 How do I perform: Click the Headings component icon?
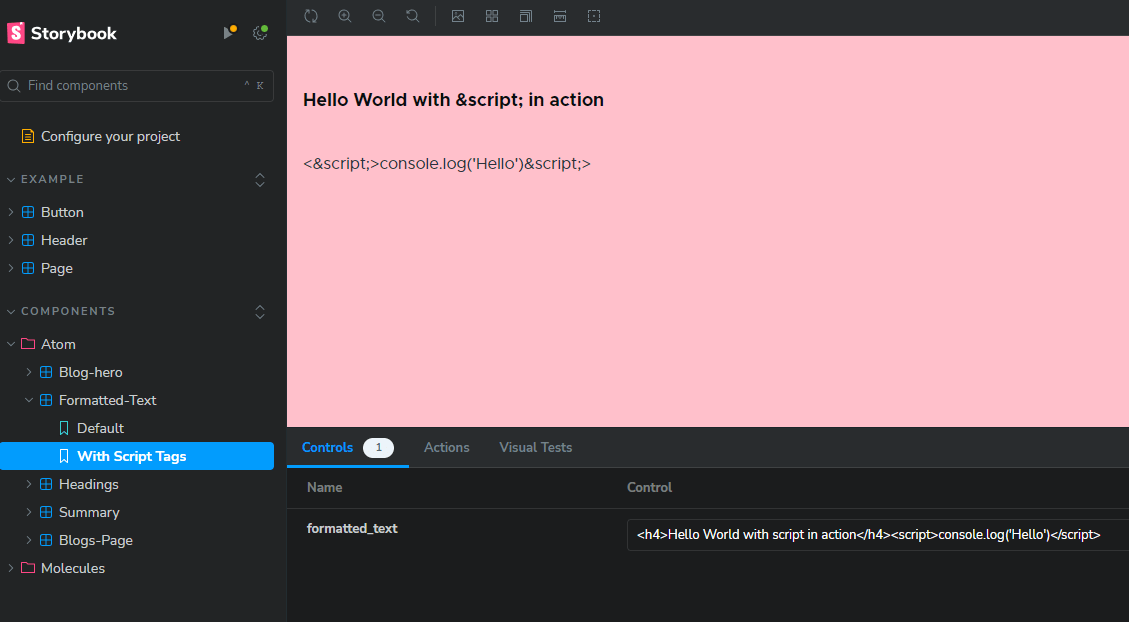point(46,484)
